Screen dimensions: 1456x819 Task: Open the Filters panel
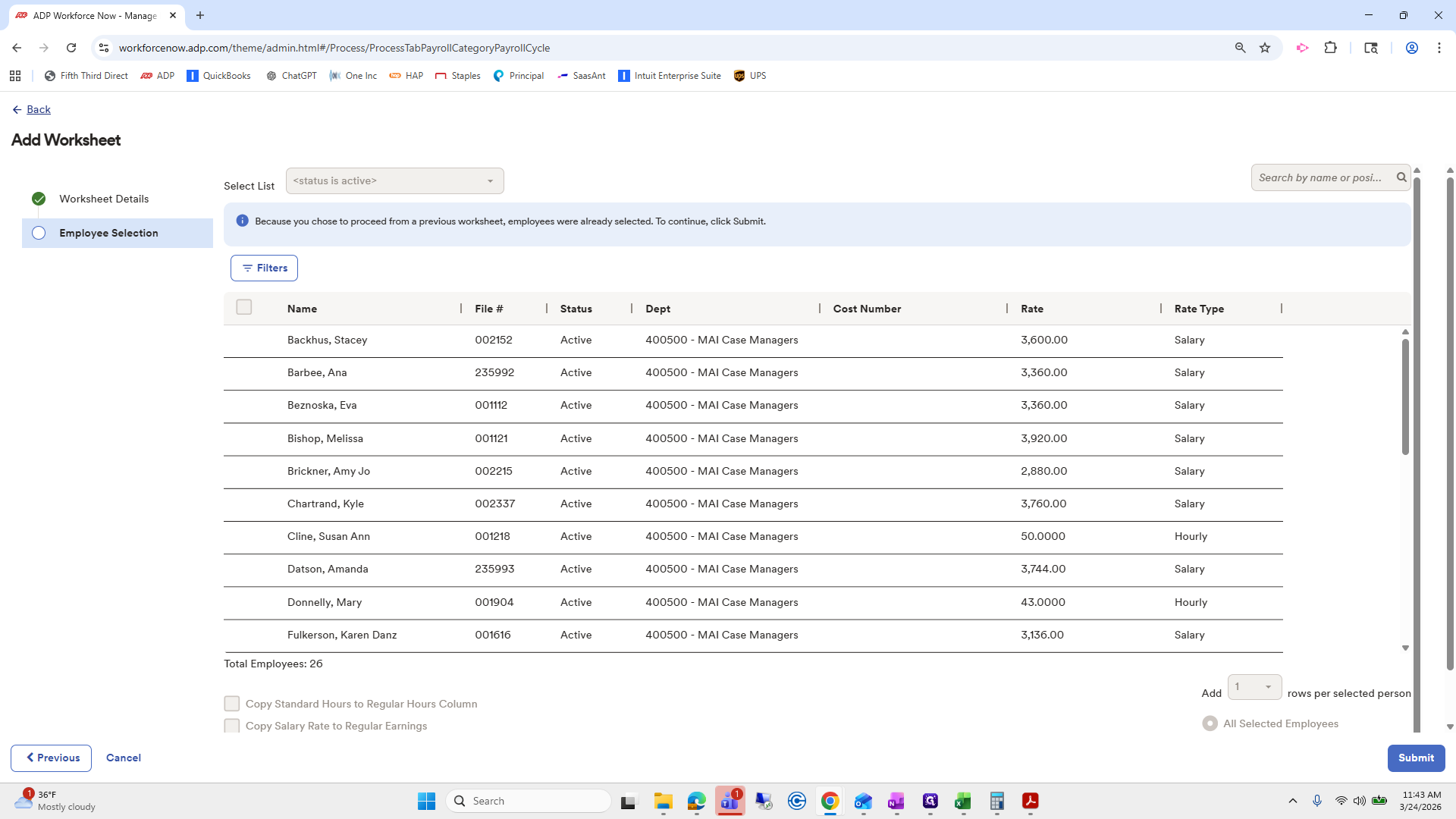tap(264, 268)
